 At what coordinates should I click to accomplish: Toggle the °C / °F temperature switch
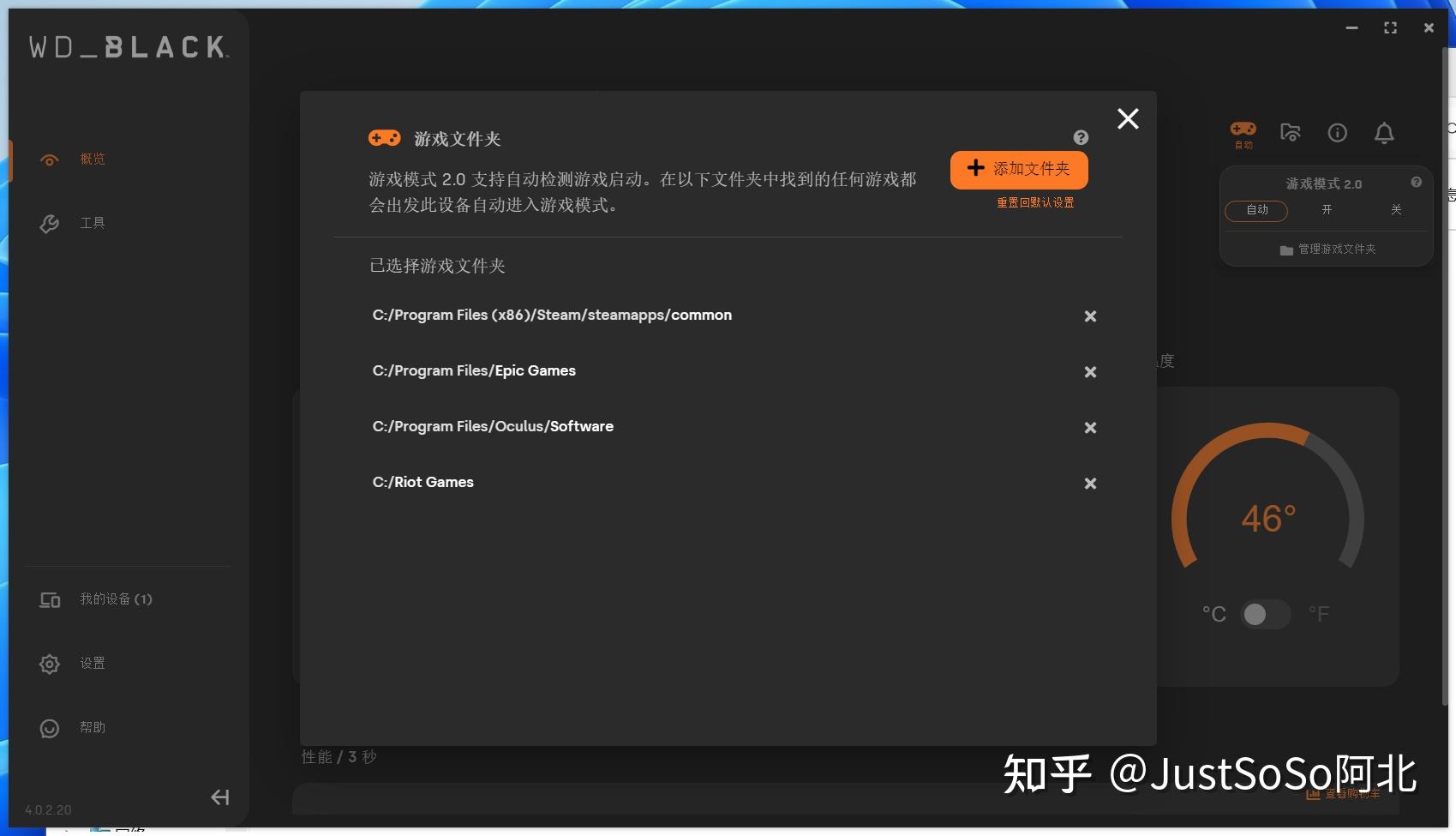click(1265, 615)
